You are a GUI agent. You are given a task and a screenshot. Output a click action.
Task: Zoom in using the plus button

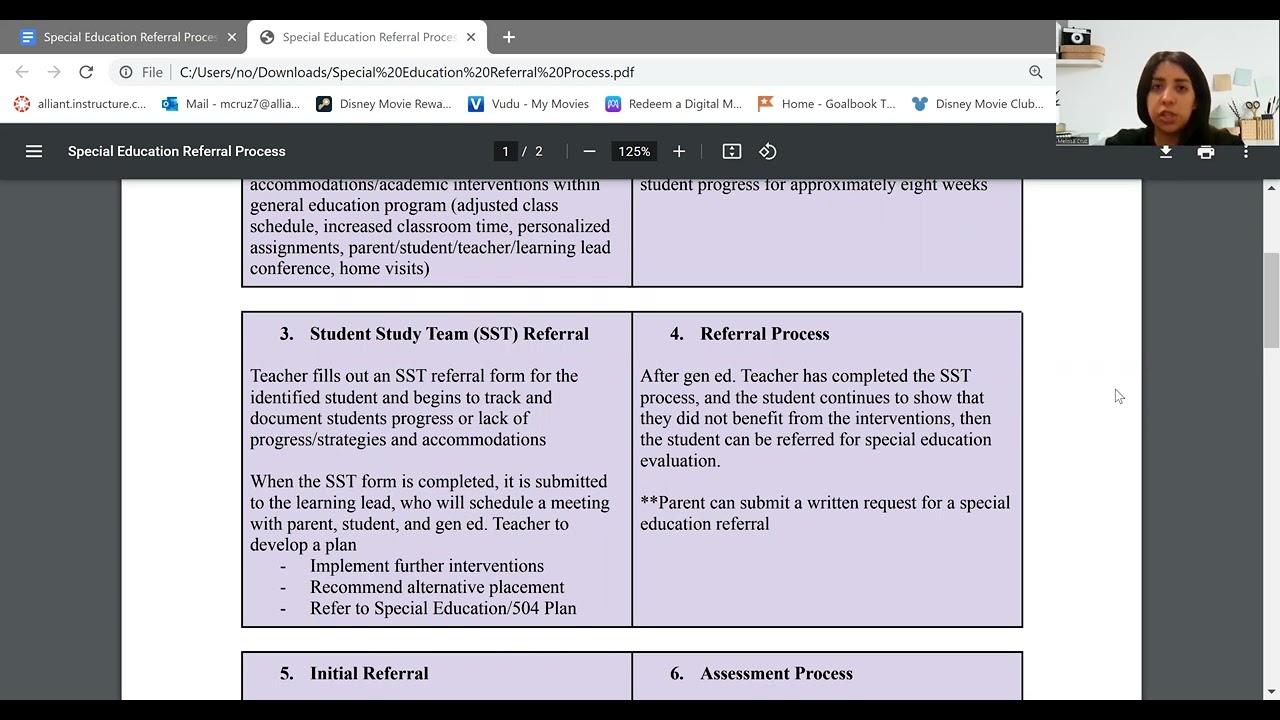[x=679, y=151]
